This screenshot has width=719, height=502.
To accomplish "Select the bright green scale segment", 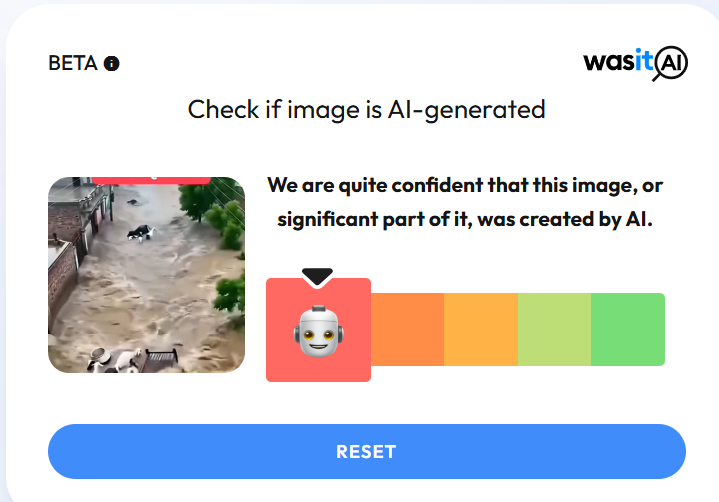I will pos(628,329).
